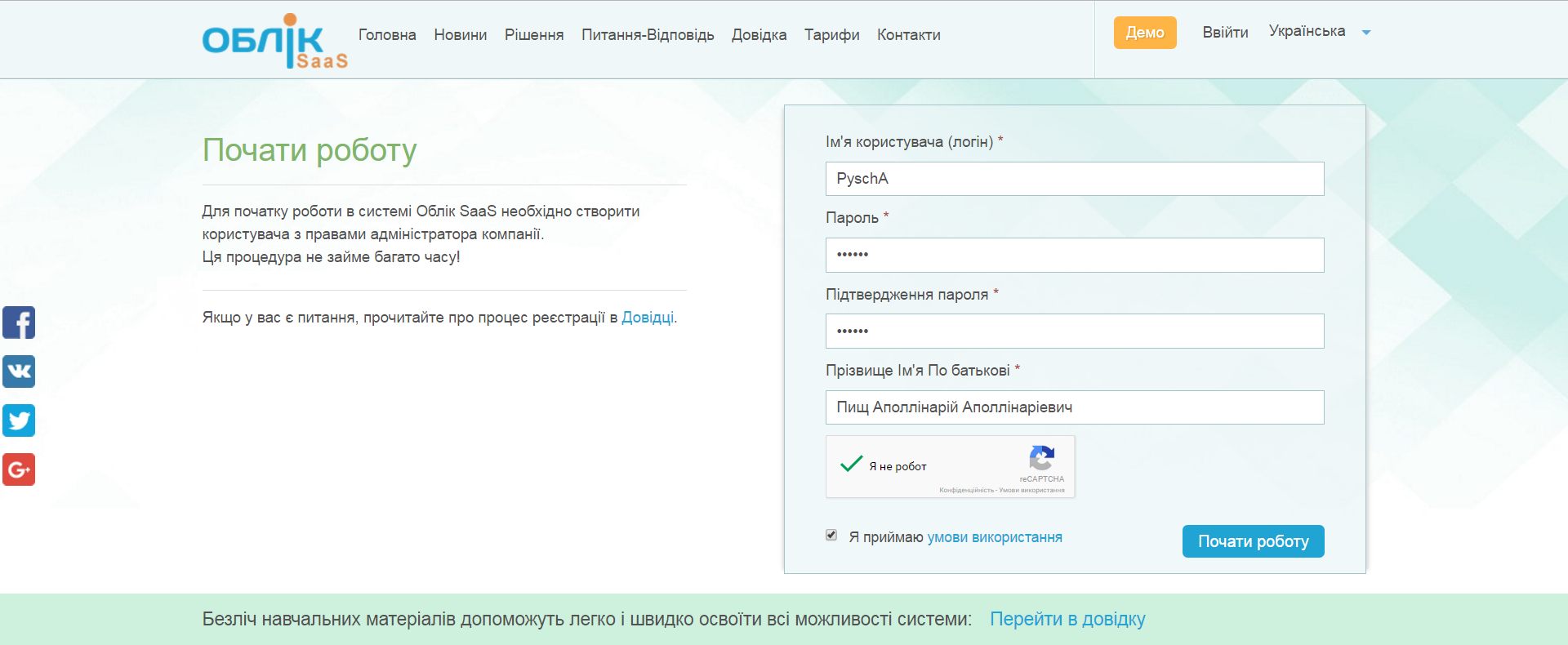This screenshot has height=645, width=1568.
Task: Toggle the 'Я не робот' captcha checkmark
Action: [x=851, y=465]
